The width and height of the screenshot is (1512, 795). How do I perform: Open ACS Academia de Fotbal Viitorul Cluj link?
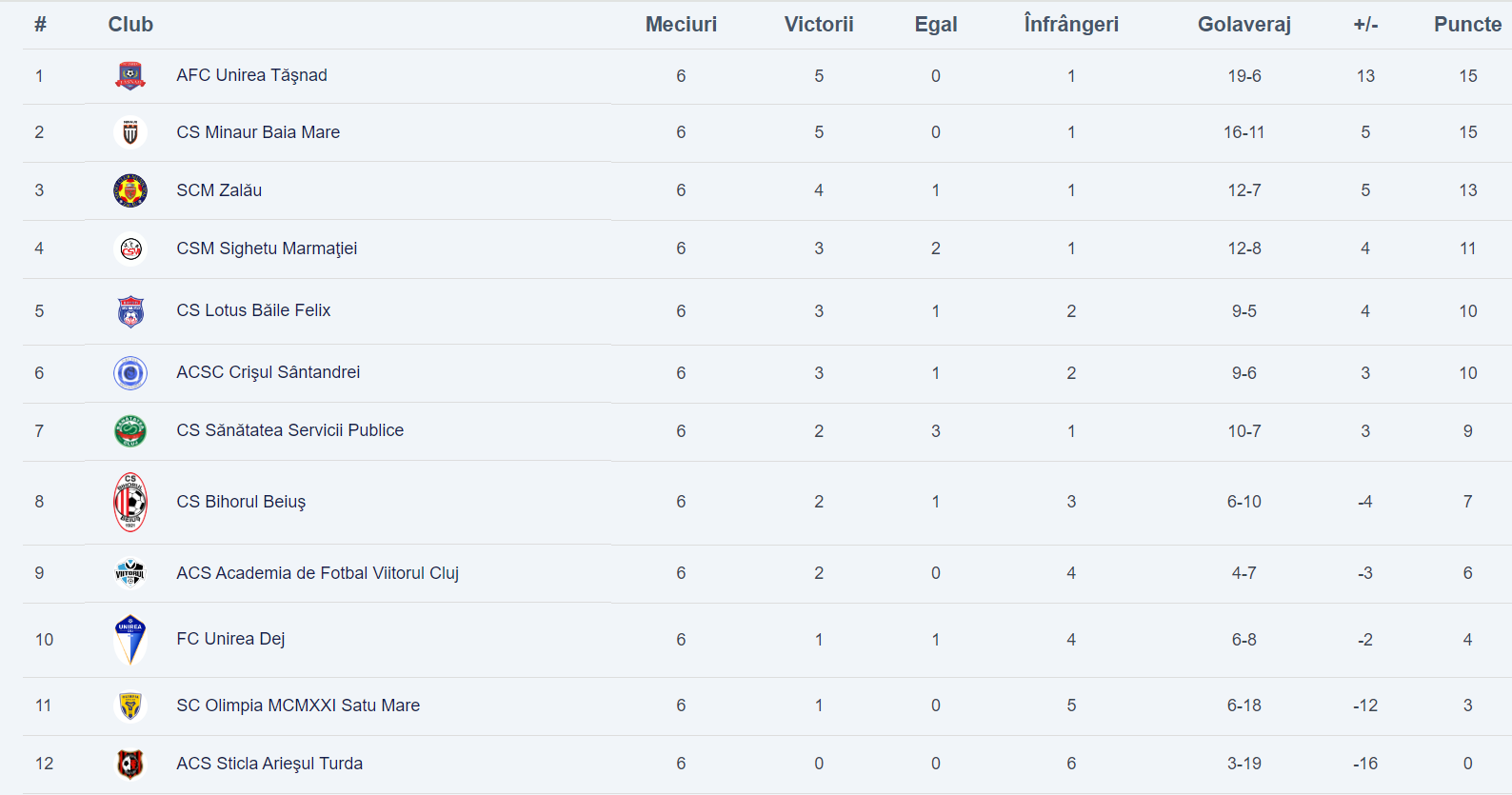click(x=317, y=573)
